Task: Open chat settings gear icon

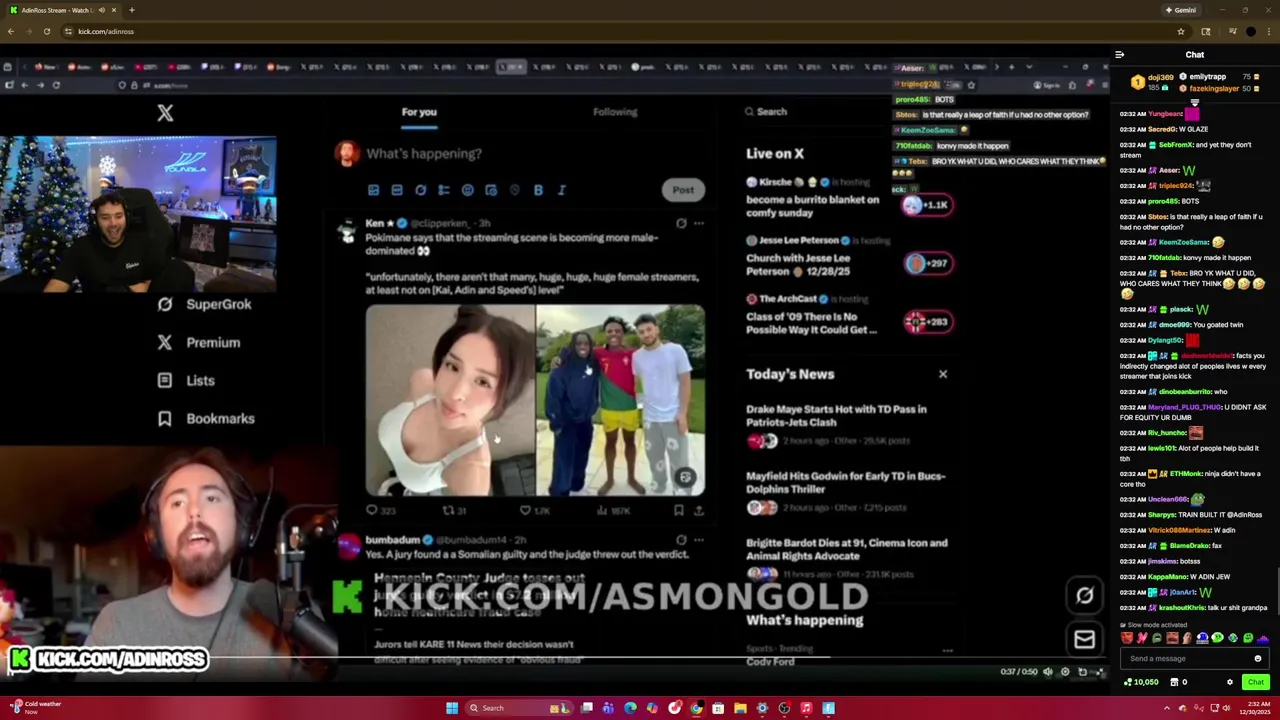Action: 1230,682
